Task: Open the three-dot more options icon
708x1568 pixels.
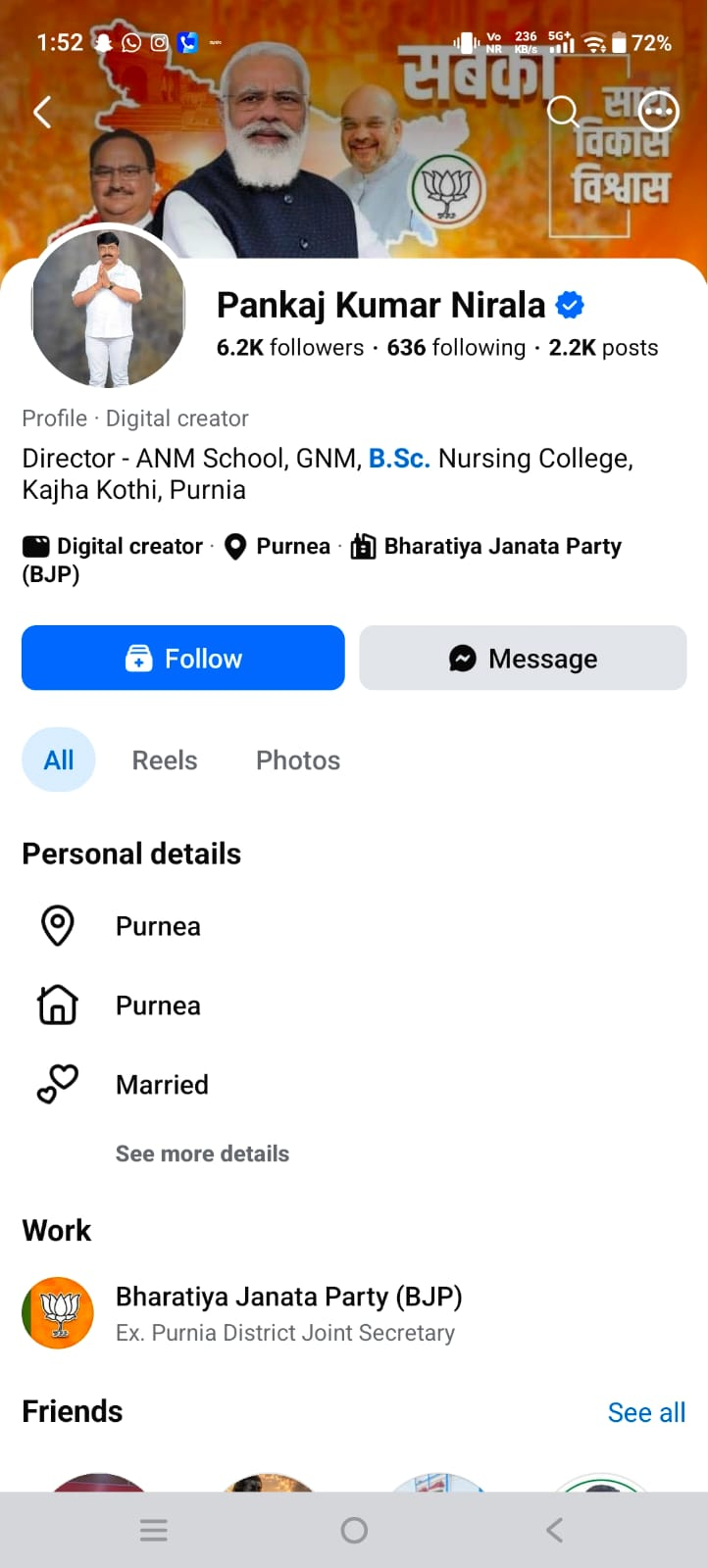Action: pyautogui.click(x=658, y=112)
